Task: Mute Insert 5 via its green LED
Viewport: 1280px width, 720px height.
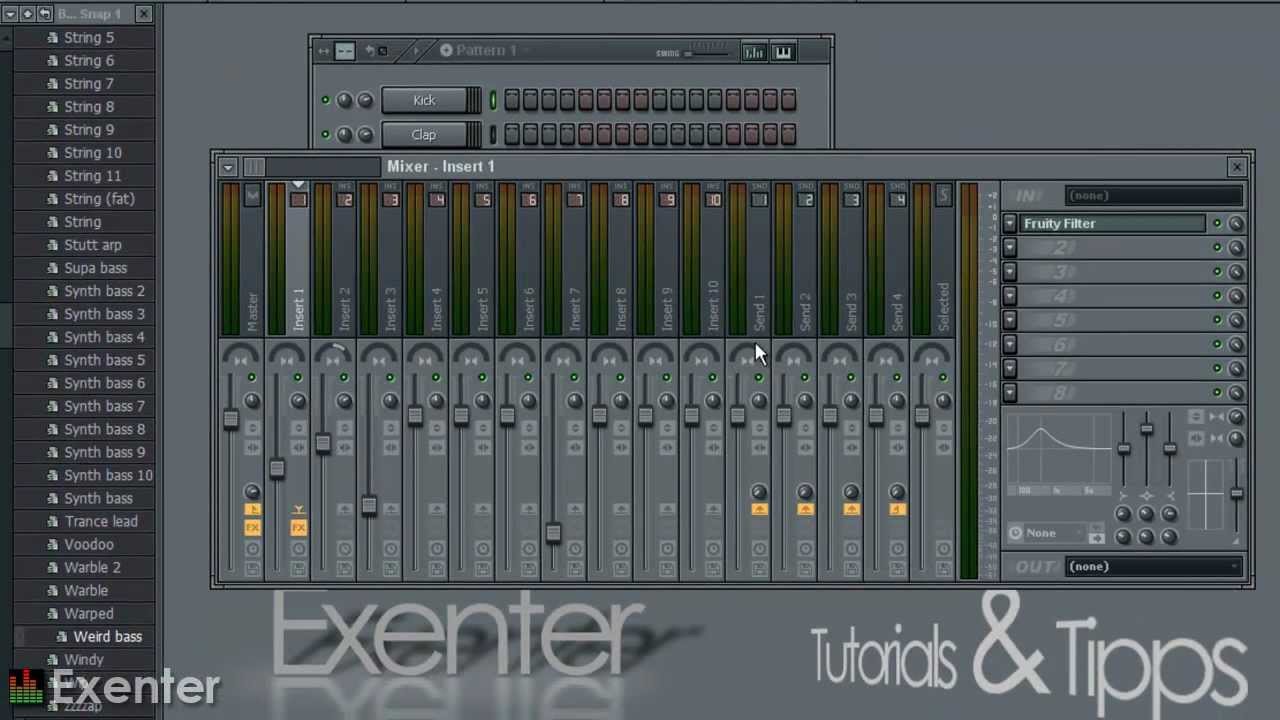Action: (482, 377)
